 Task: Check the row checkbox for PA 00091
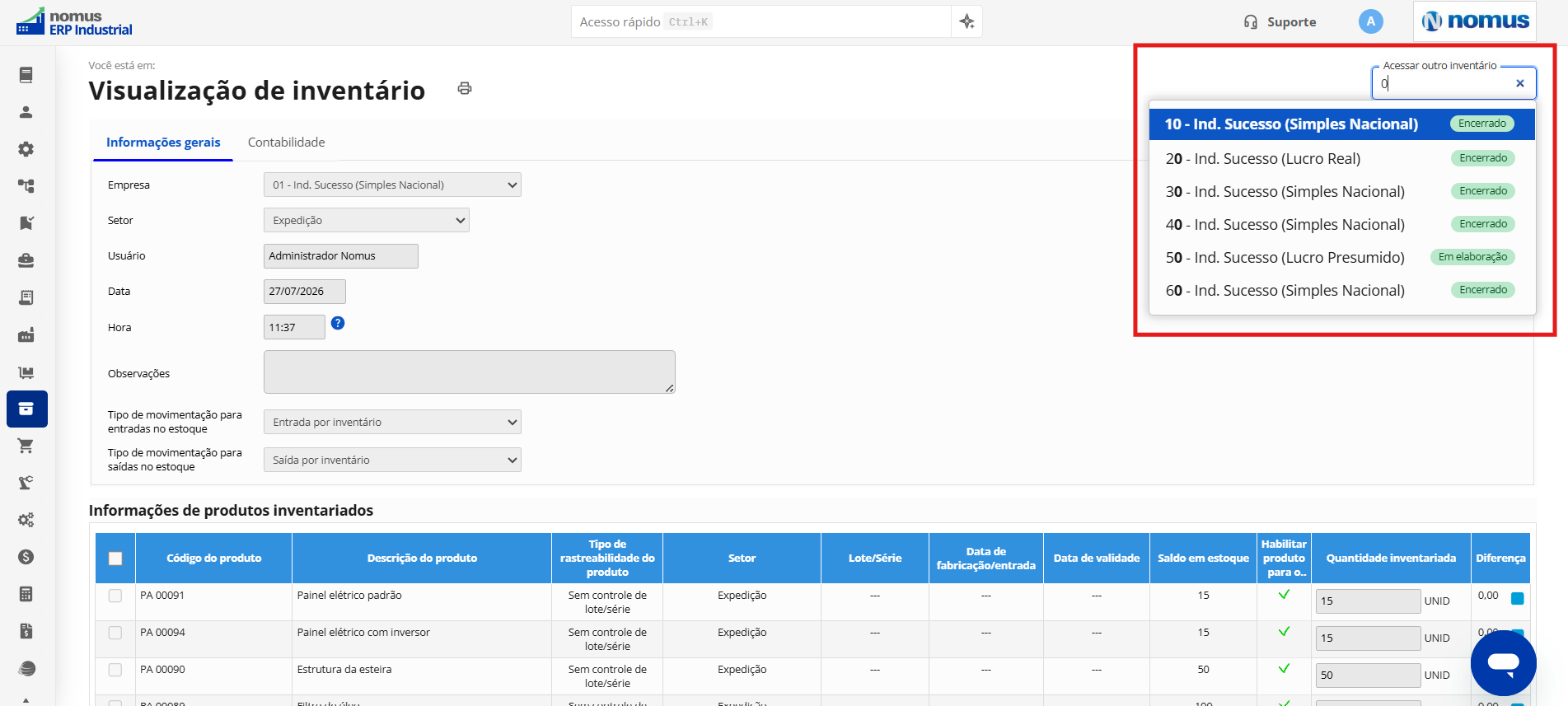pyautogui.click(x=115, y=596)
